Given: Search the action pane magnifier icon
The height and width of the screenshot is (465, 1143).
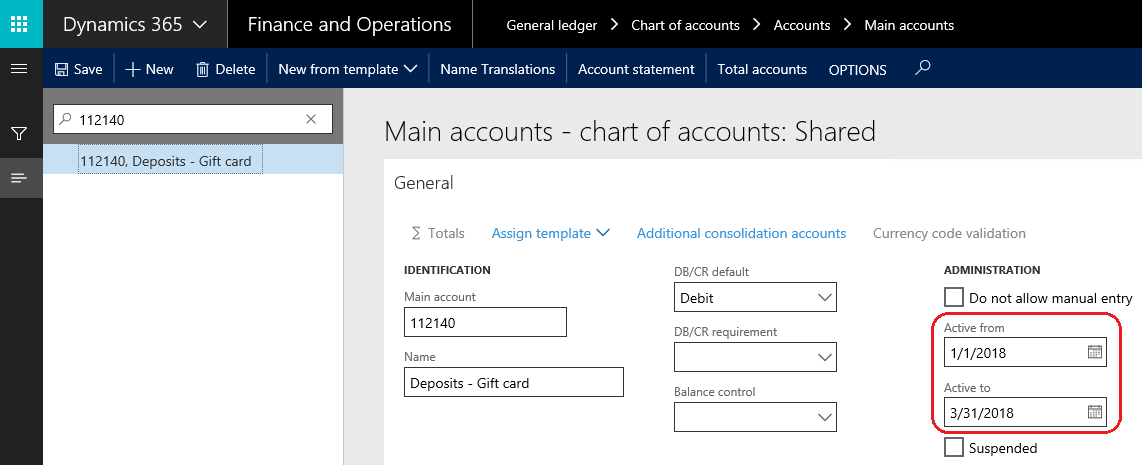Looking at the screenshot, I should (x=923, y=68).
